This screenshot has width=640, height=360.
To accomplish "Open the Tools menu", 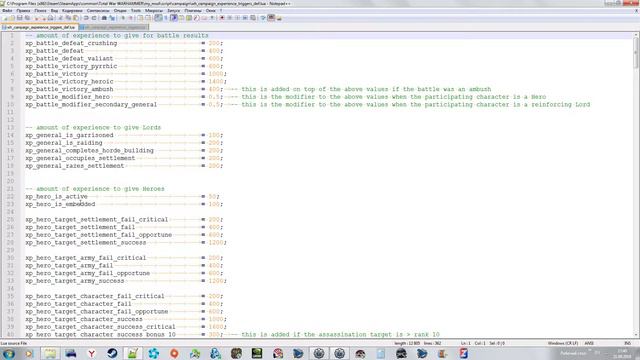I will pos(136,11).
